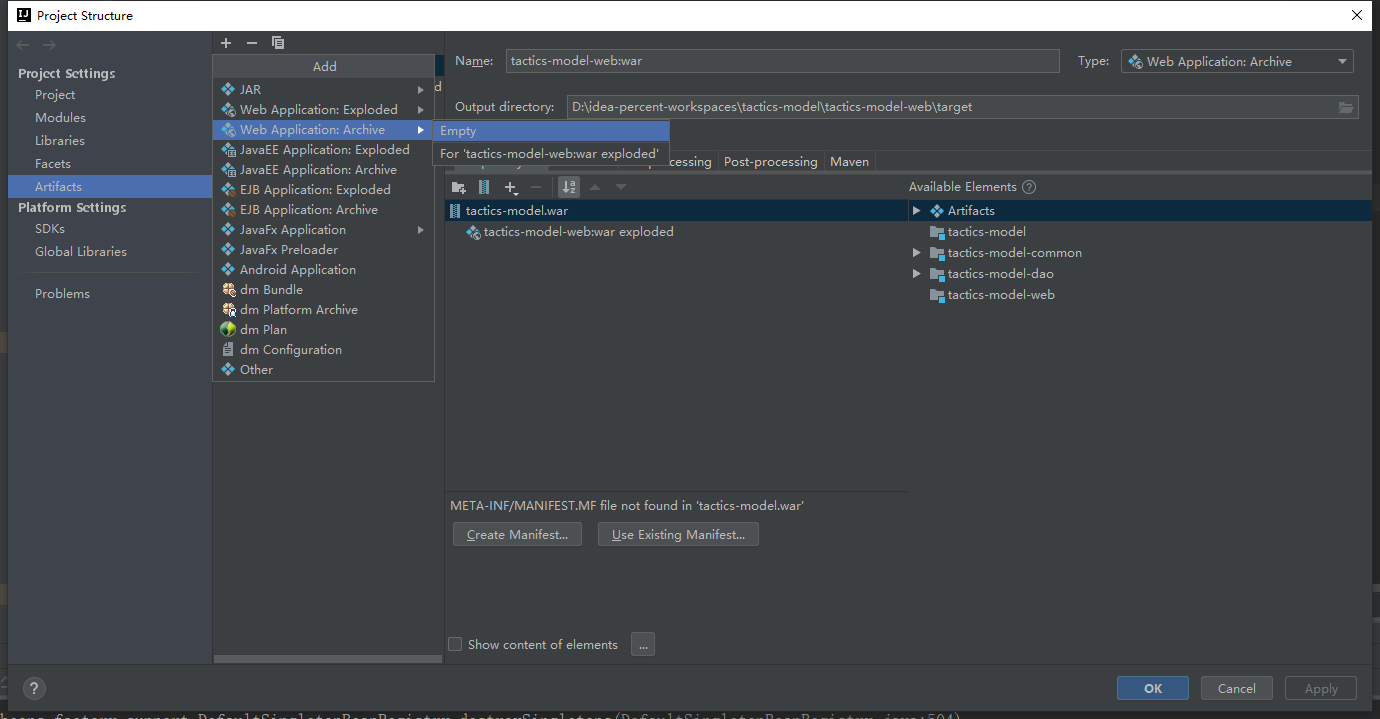Expand the Artifacts node in Available Elements

(x=916, y=210)
